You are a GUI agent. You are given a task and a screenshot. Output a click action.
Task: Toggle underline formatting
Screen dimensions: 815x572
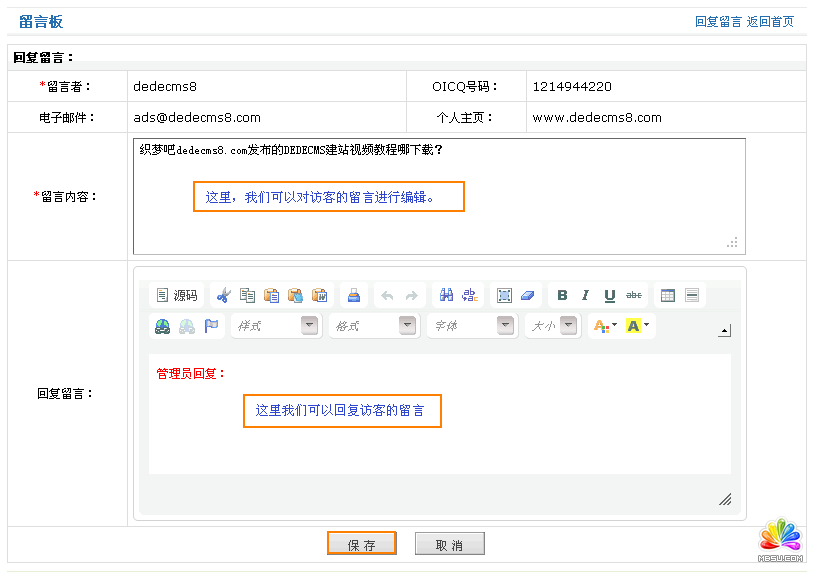point(609,295)
